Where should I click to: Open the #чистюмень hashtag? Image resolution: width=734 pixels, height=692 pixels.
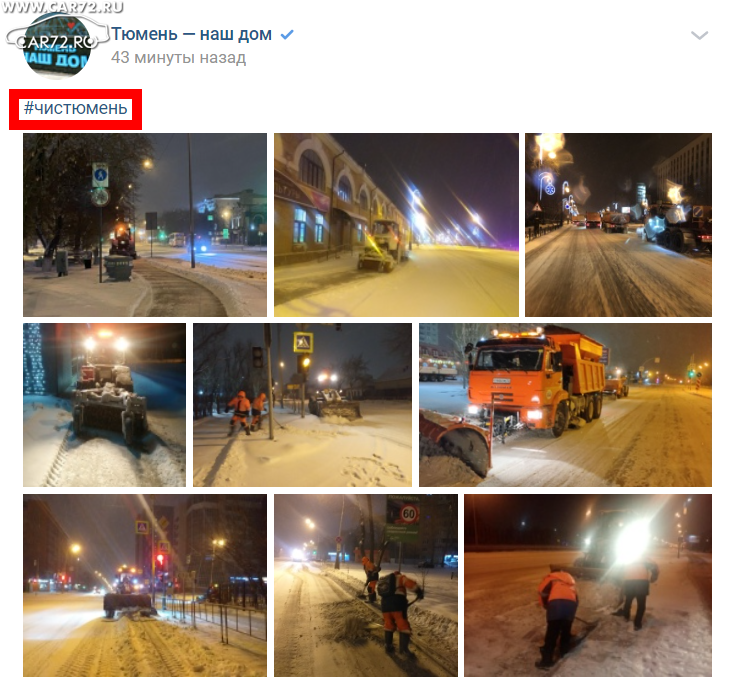(x=75, y=108)
